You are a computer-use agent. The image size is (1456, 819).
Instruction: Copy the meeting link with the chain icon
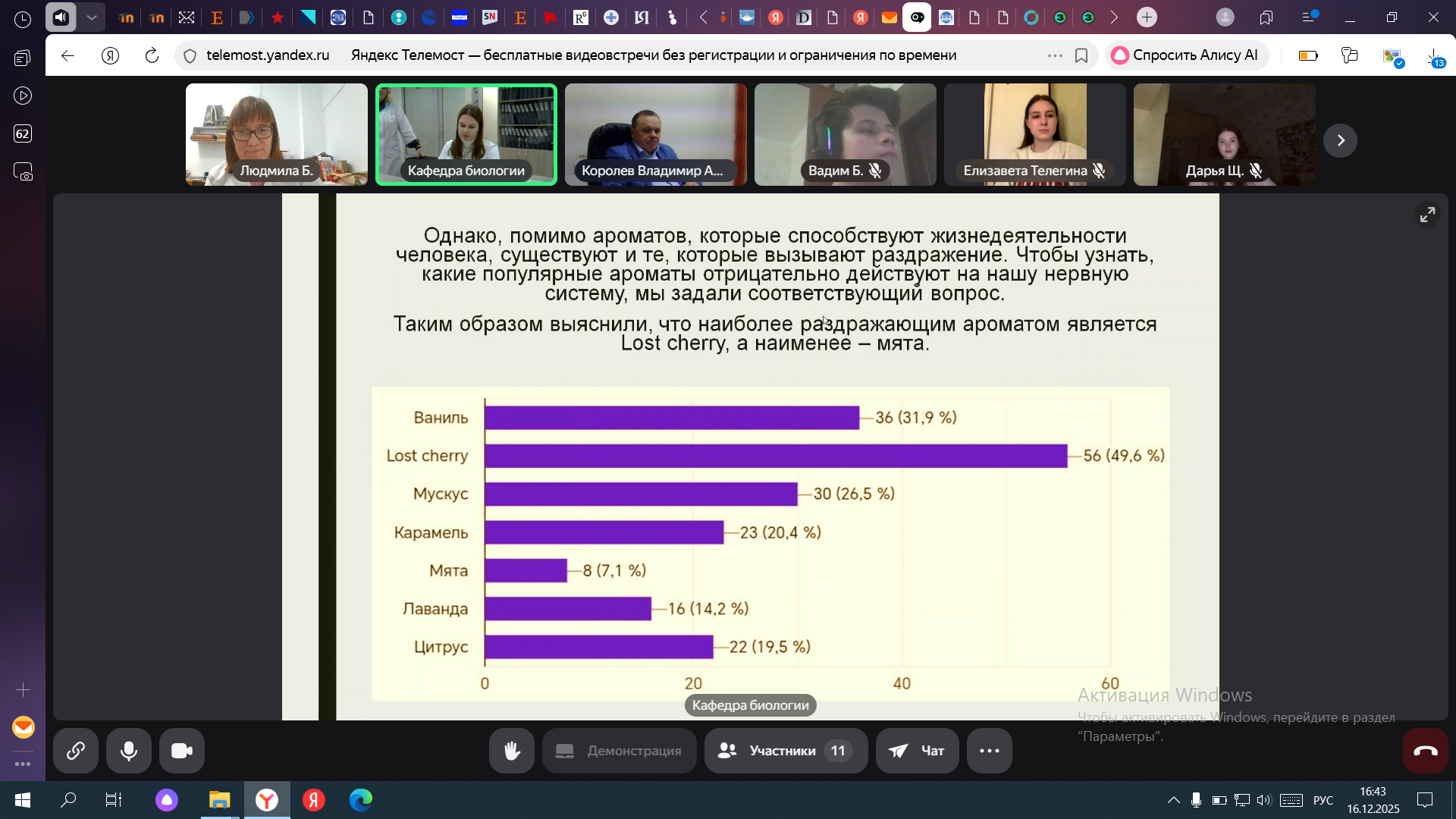75,751
